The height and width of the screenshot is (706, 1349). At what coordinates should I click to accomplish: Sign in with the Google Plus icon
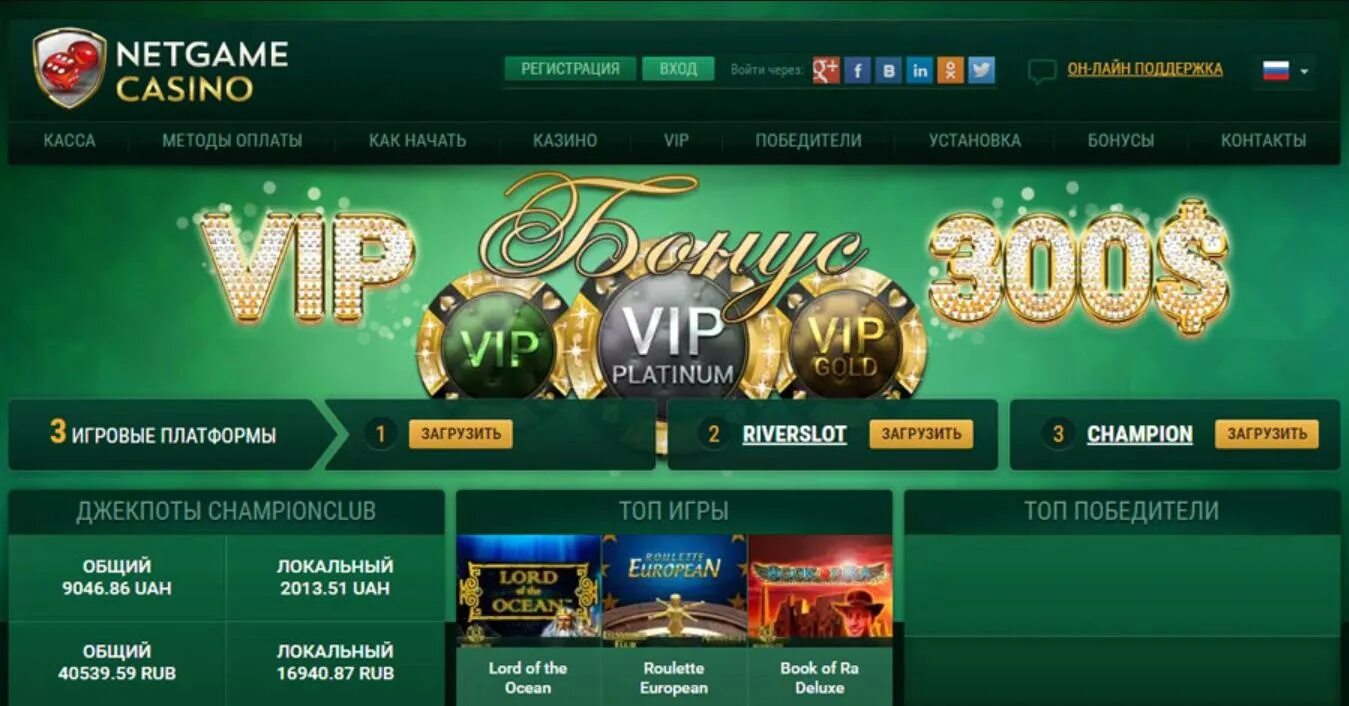[x=825, y=70]
